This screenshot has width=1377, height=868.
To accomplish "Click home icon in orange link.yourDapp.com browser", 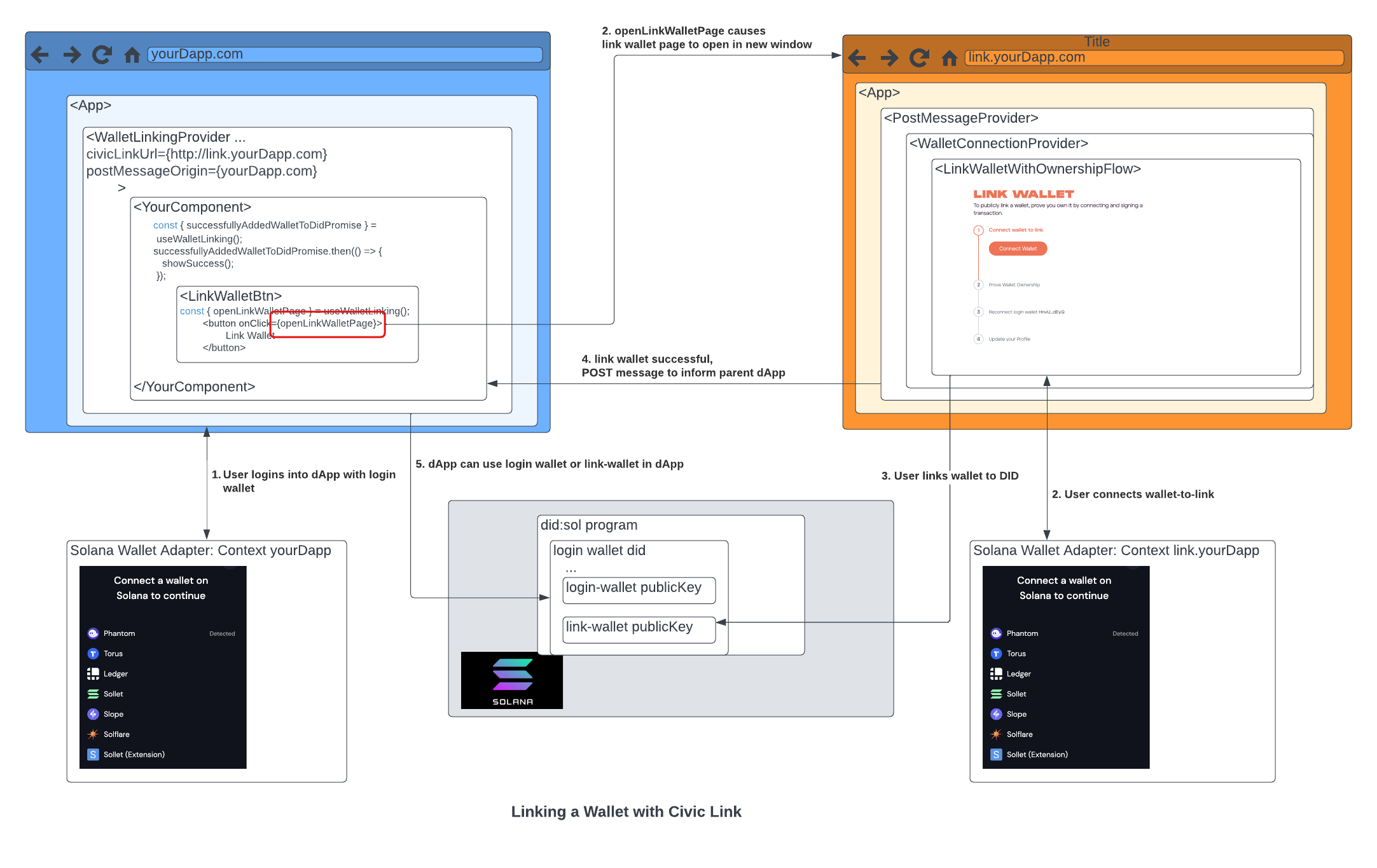I will click(x=949, y=58).
